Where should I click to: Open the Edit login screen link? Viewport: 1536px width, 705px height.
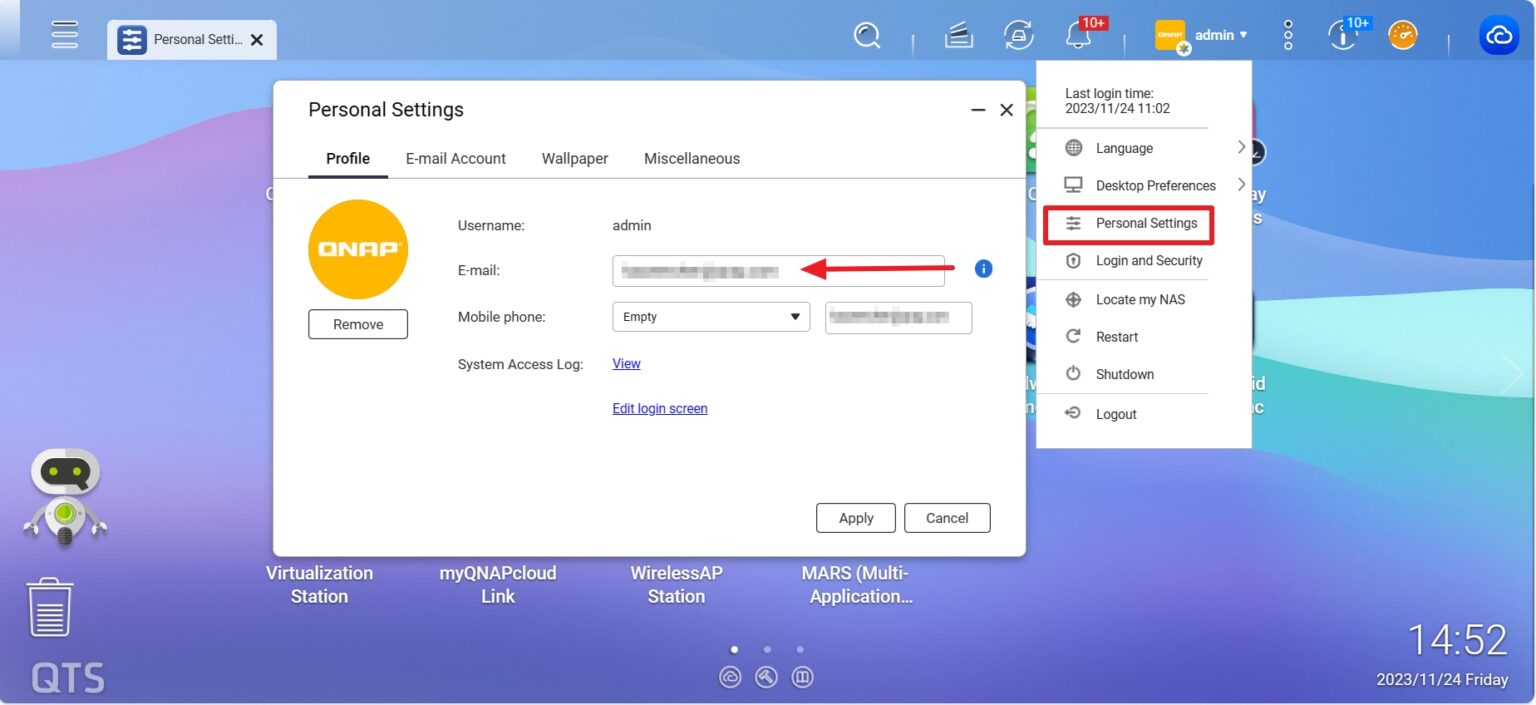tap(660, 408)
